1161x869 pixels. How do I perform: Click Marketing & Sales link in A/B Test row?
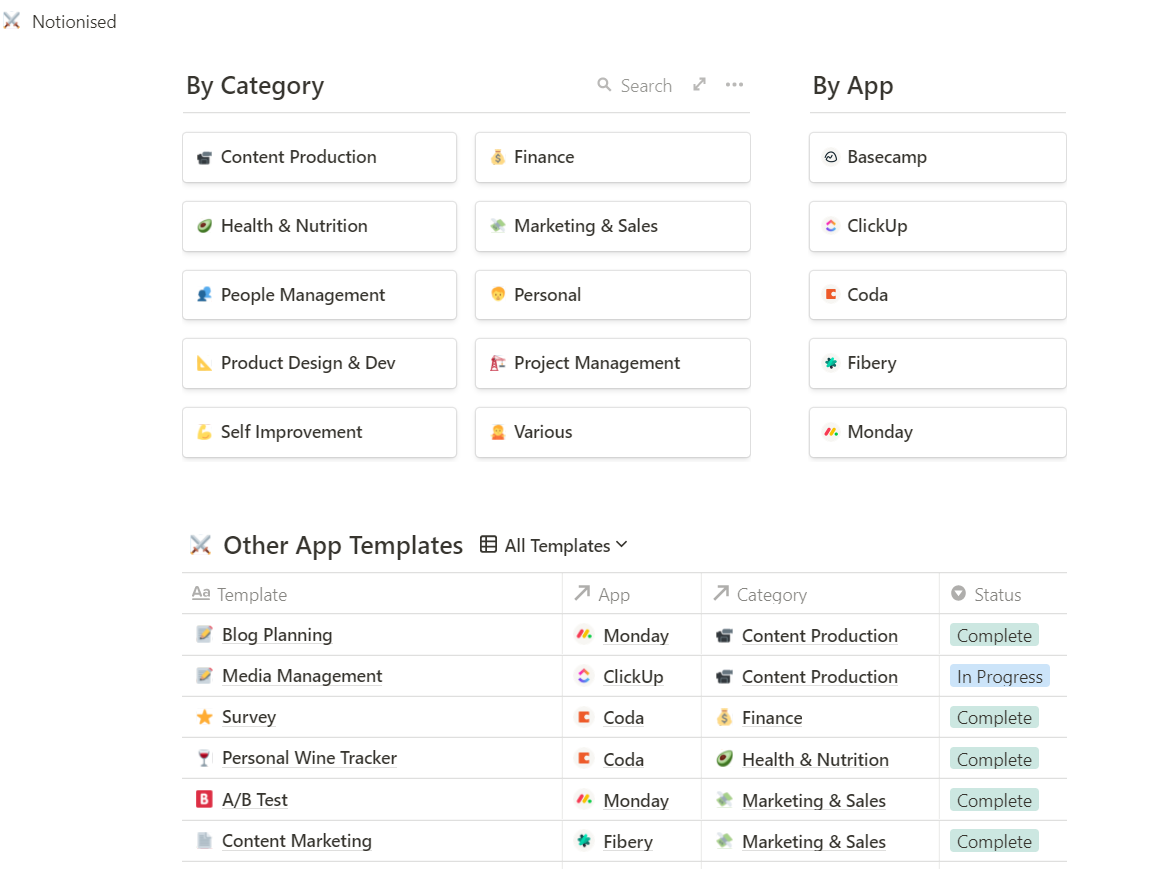814,800
